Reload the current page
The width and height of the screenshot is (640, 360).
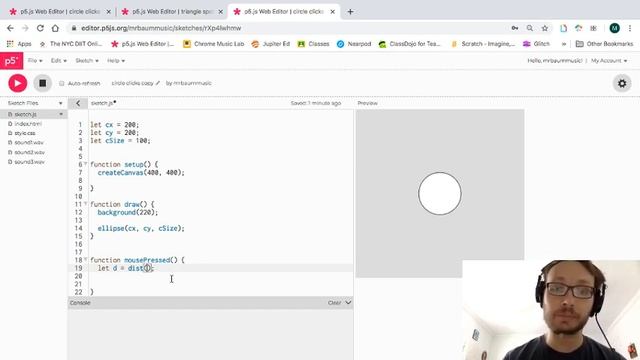click(x=40, y=28)
